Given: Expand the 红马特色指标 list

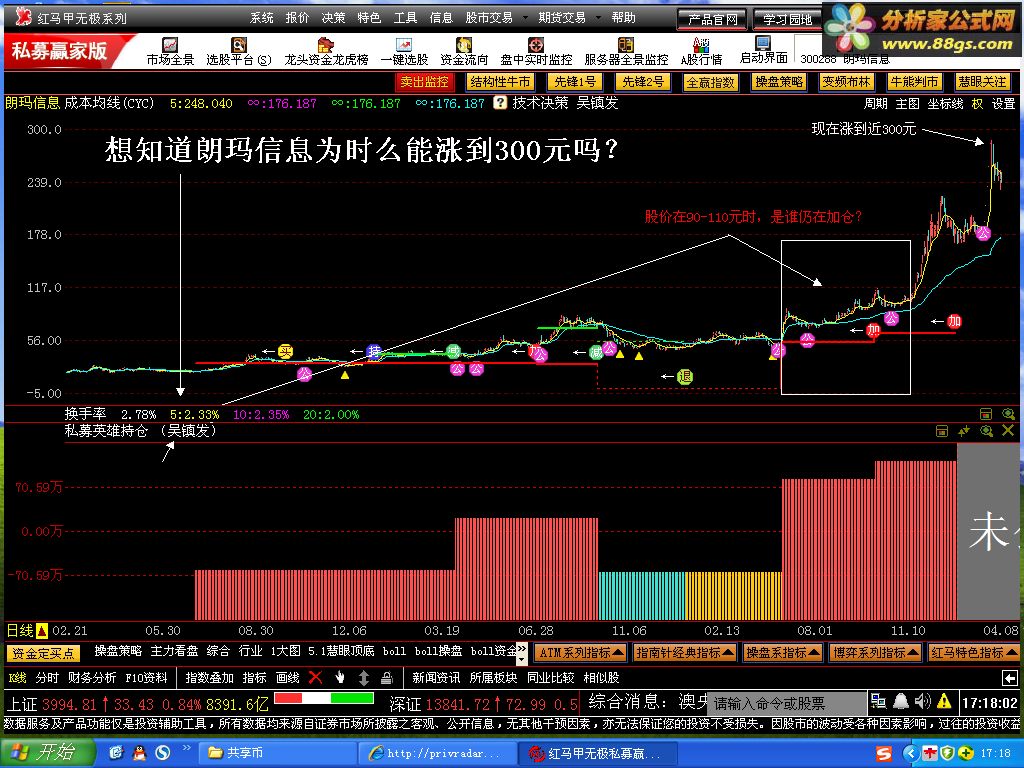Looking at the screenshot, I should point(974,652).
